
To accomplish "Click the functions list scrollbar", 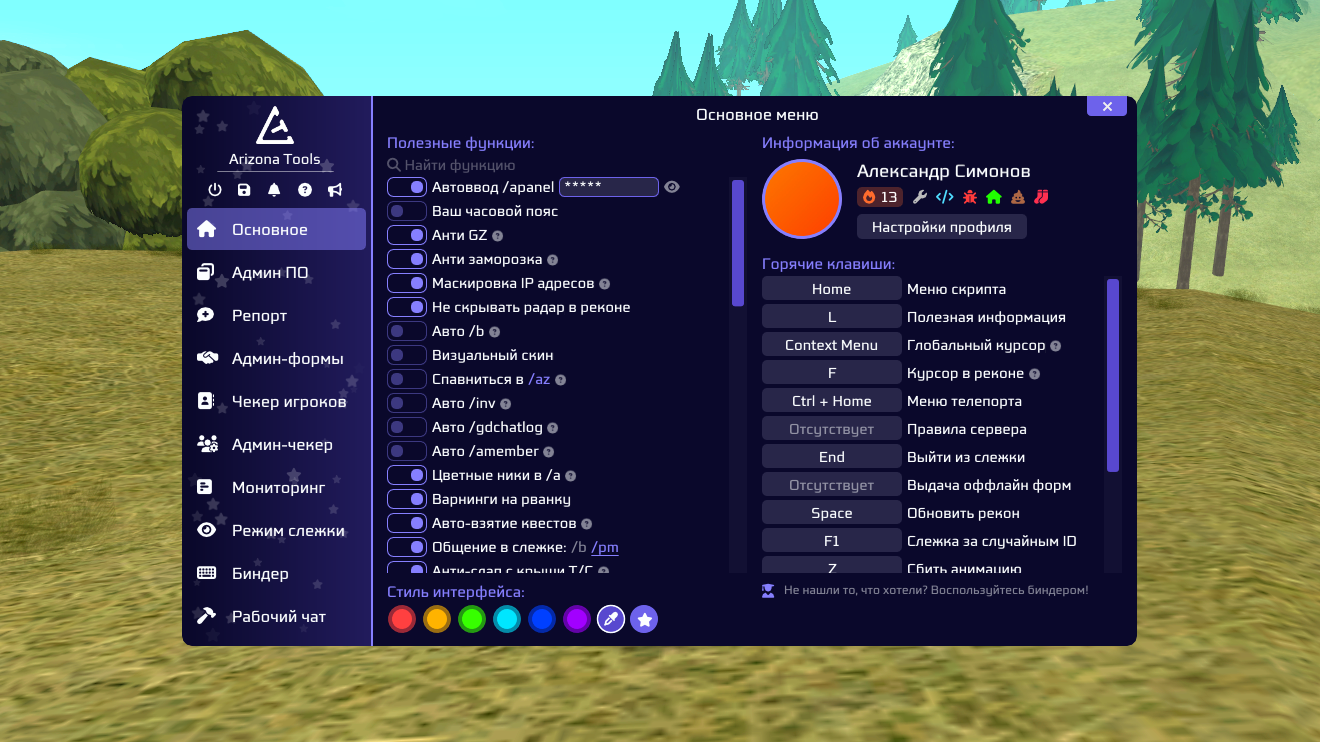I will click(738, 243).
